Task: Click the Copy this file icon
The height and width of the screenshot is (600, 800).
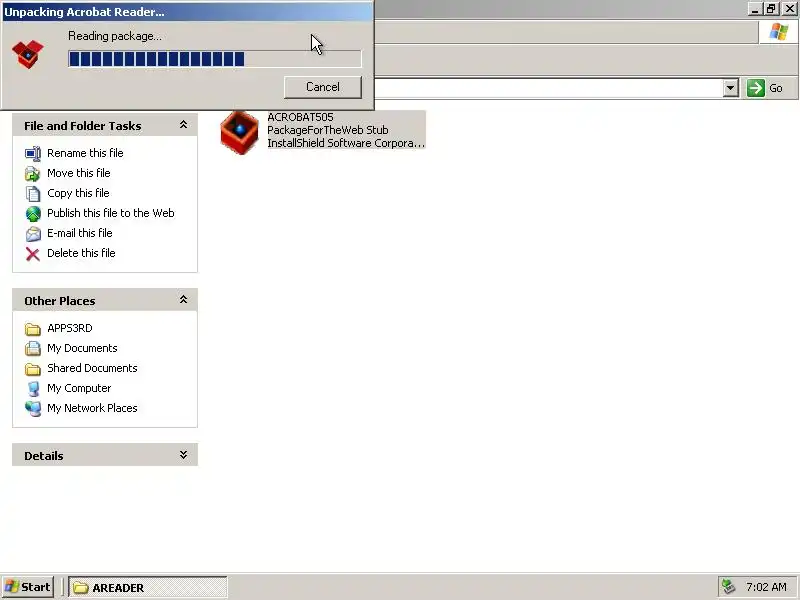Action: [33, 193]
